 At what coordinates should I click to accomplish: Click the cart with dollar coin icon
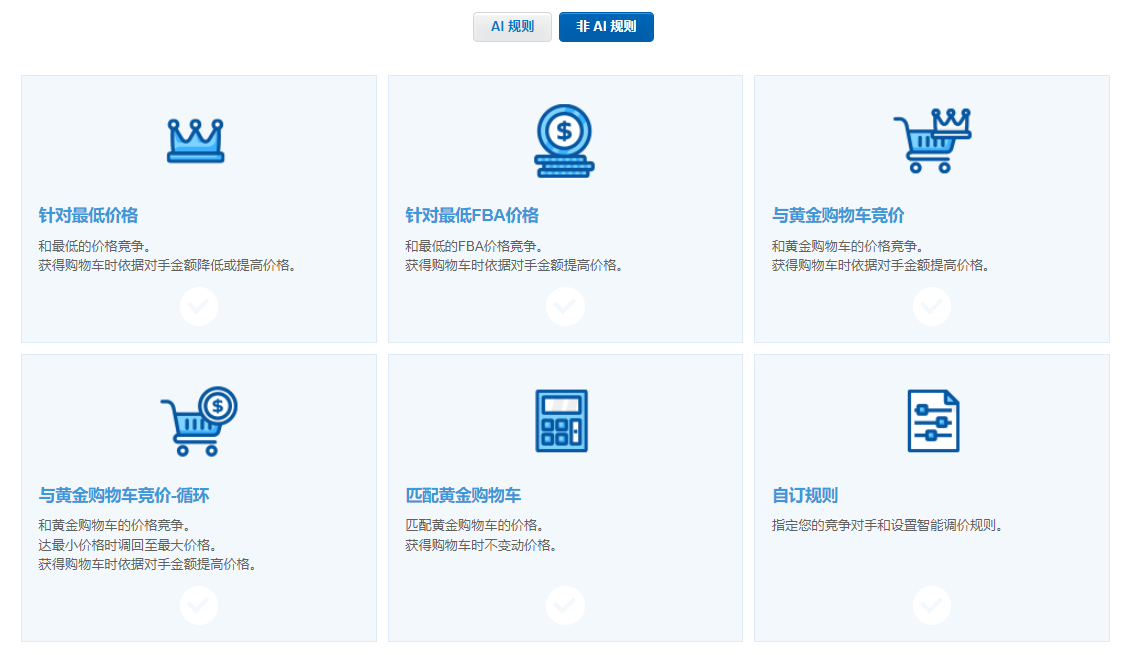coord(198,421)
